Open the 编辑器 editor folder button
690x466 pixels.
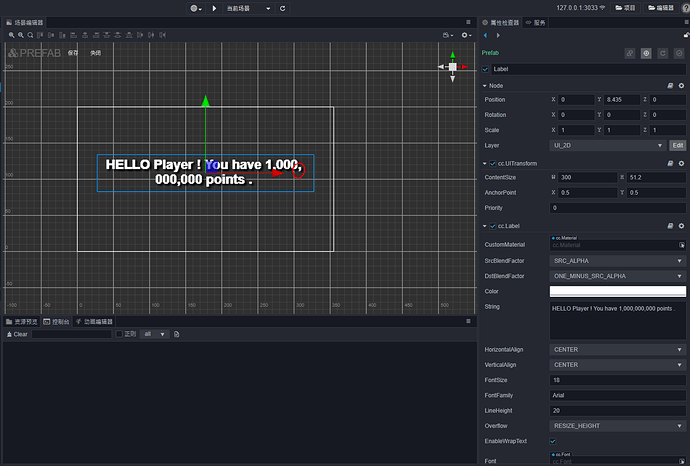pos(661,8)
